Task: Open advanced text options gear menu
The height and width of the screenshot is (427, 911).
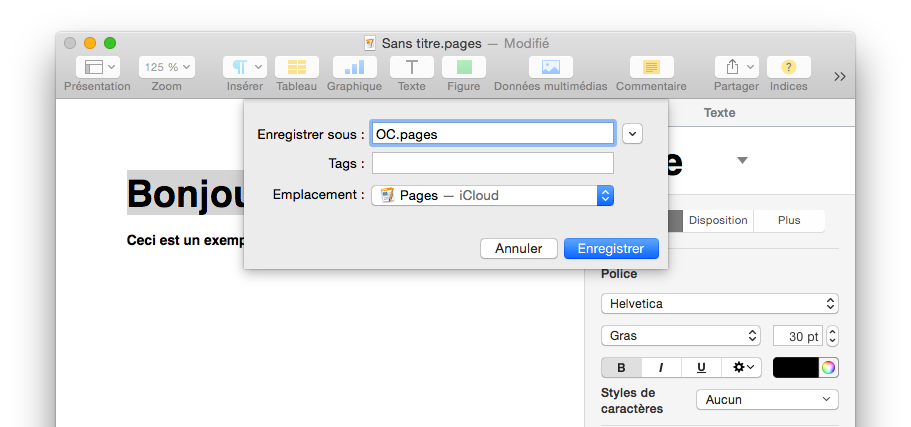Action: 741,367
